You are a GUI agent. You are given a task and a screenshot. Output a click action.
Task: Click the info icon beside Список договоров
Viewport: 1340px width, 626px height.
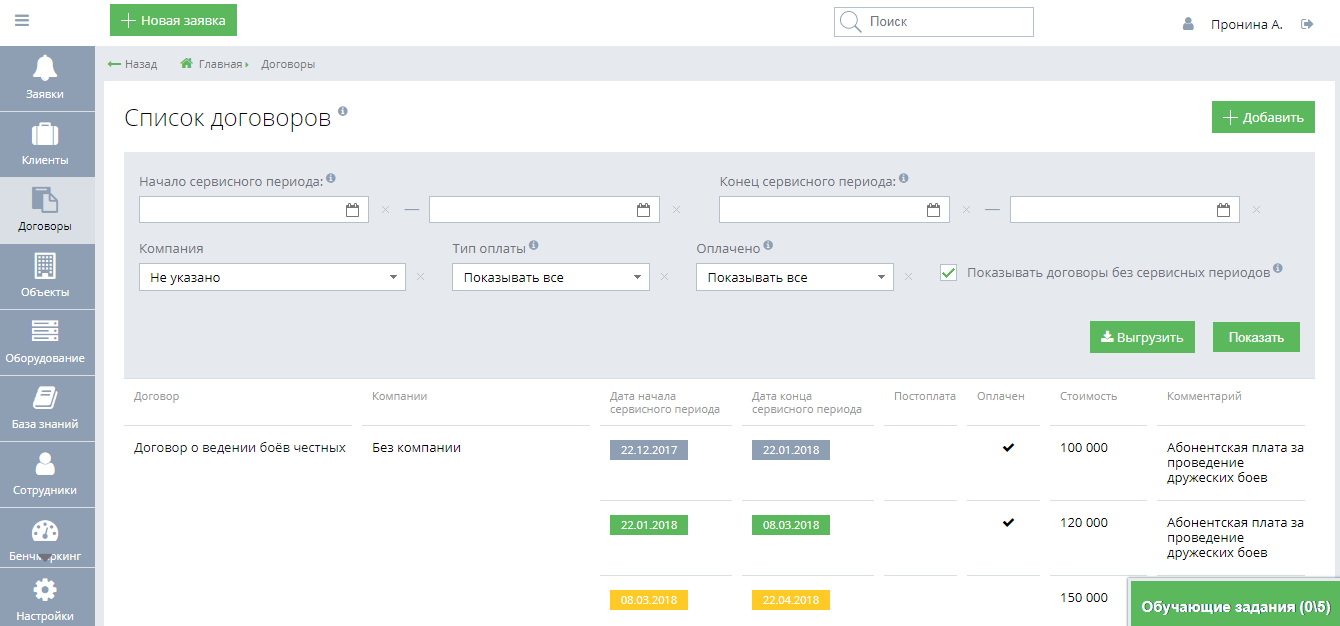(x=341, y=110)
